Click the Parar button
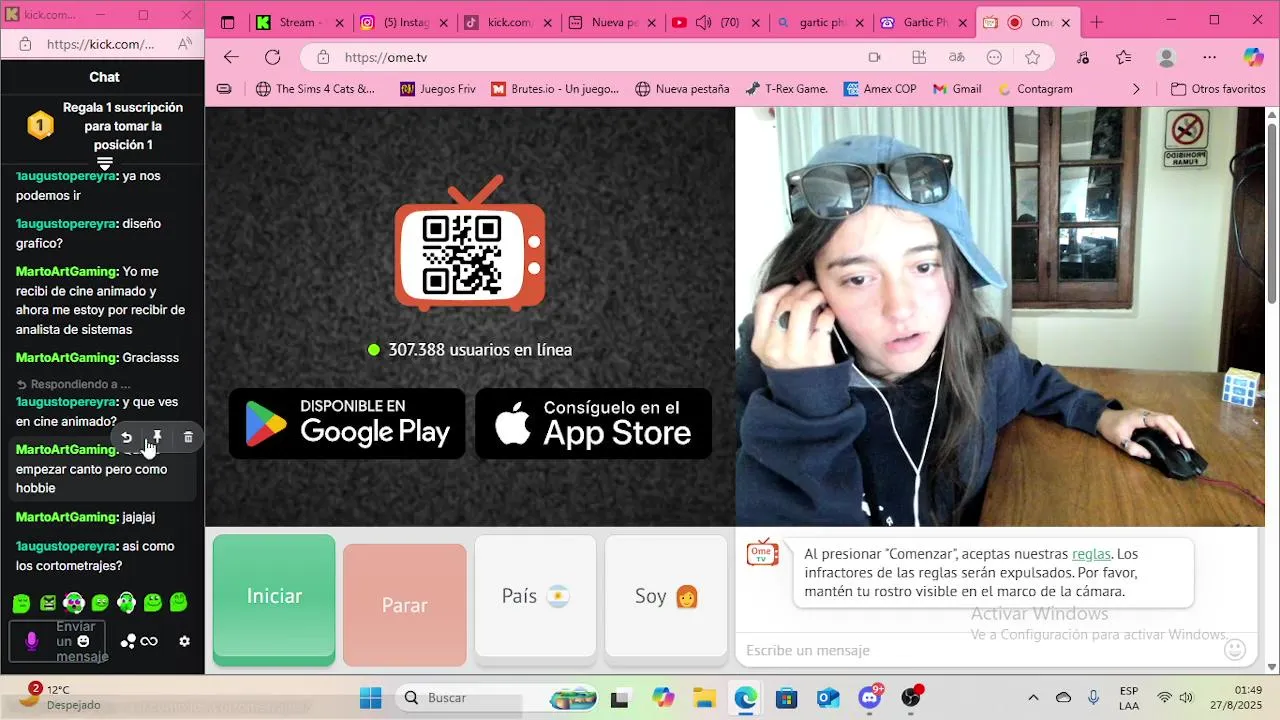 coord(404,605)
